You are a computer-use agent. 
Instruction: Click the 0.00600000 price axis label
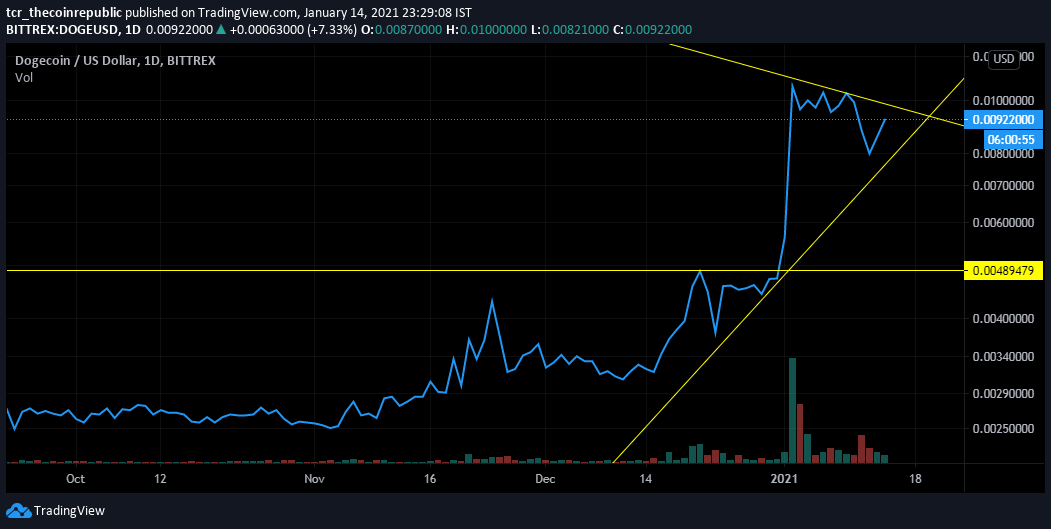point(1003,222)
